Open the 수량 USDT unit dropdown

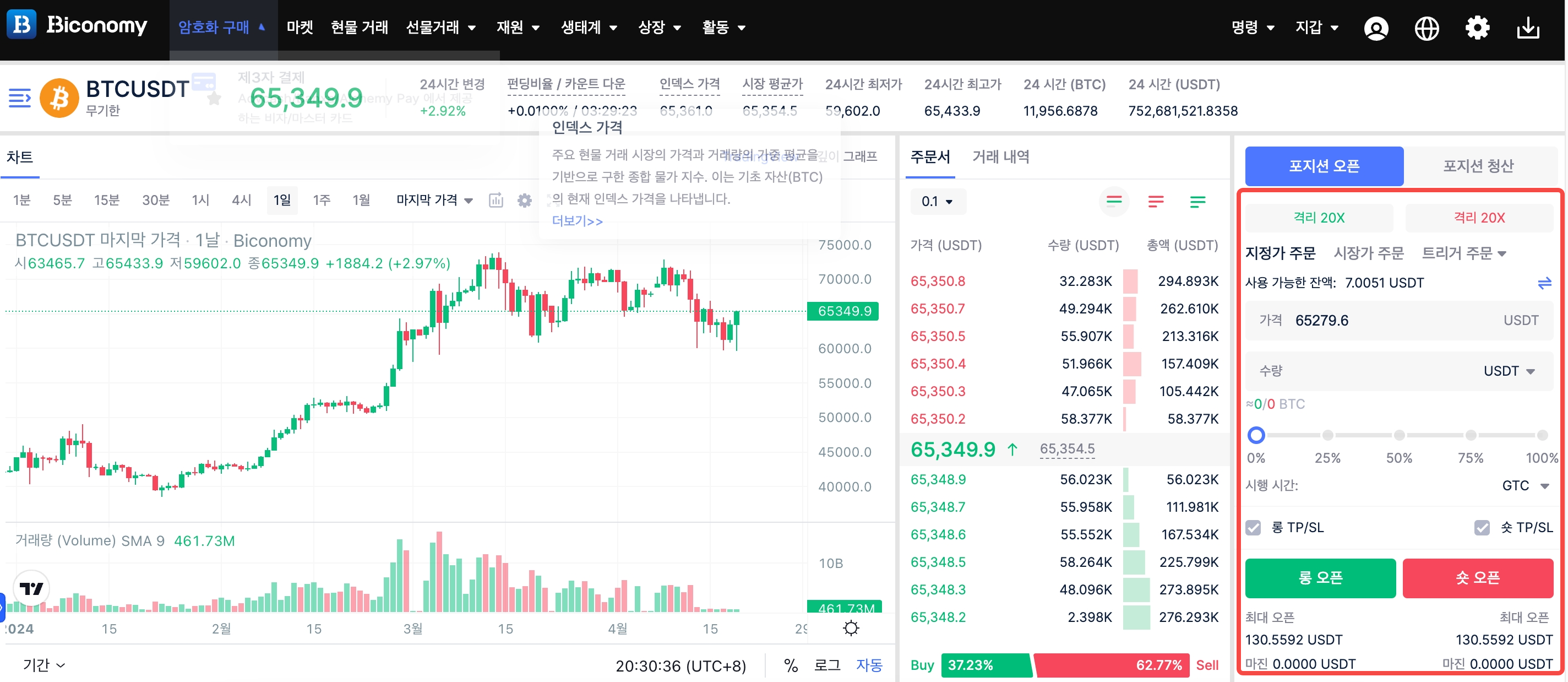point(1509,371)
